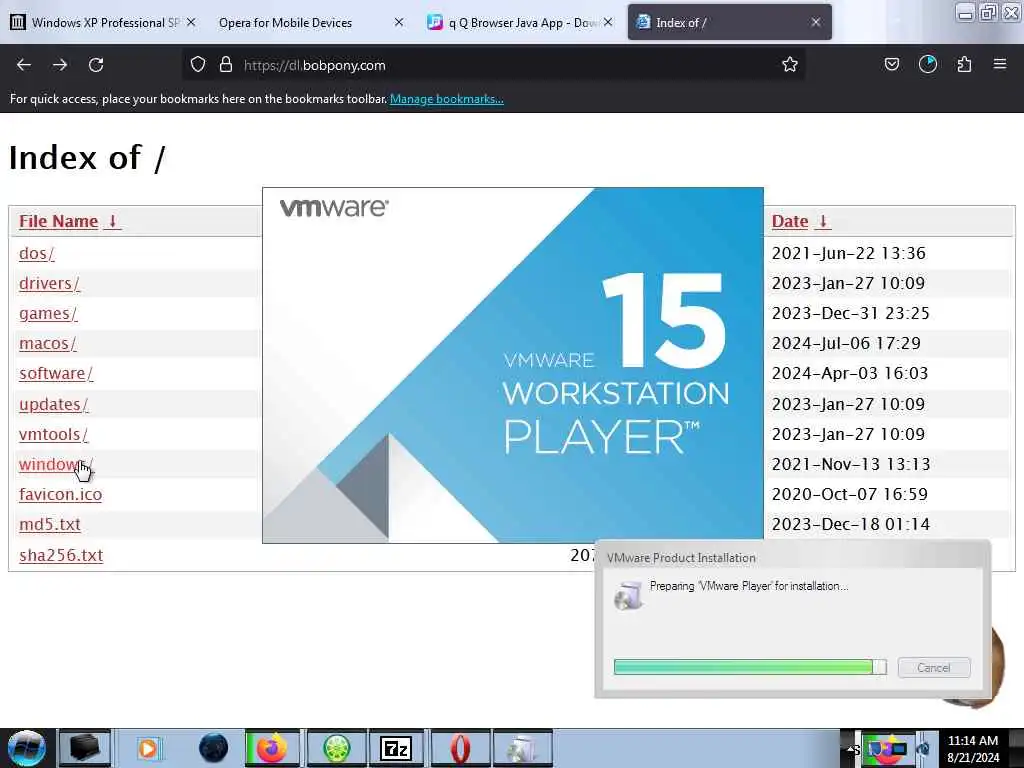Select the date 2021-Jun-22 13:36

848,253
